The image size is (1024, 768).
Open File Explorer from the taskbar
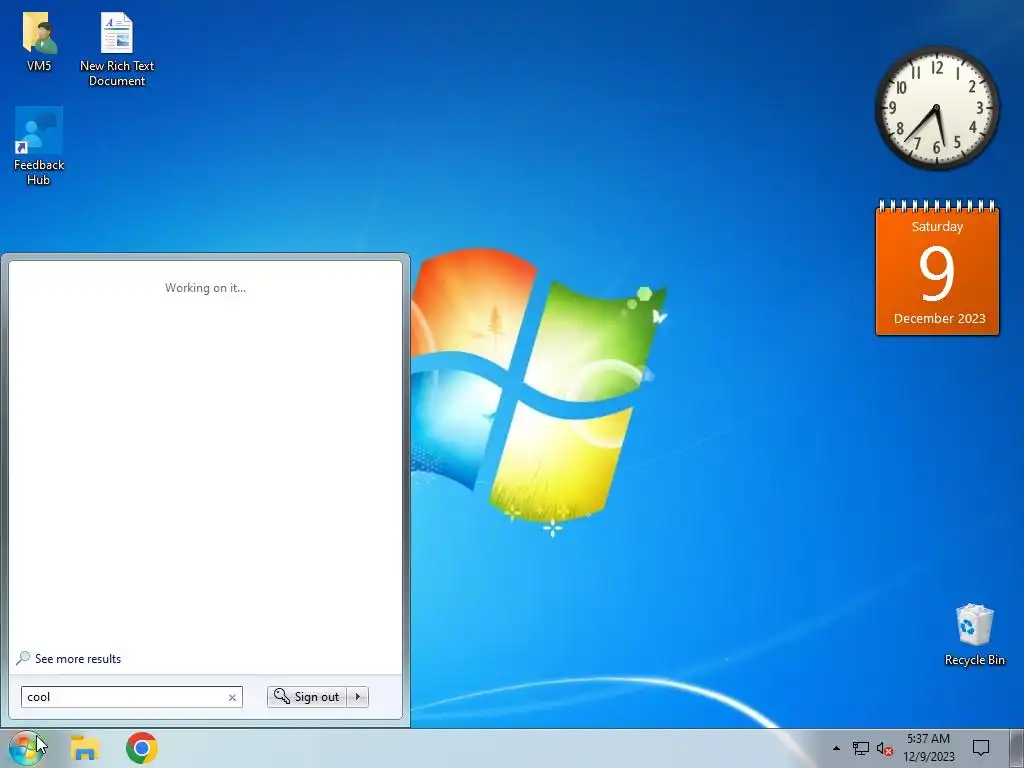click(85, 748)
